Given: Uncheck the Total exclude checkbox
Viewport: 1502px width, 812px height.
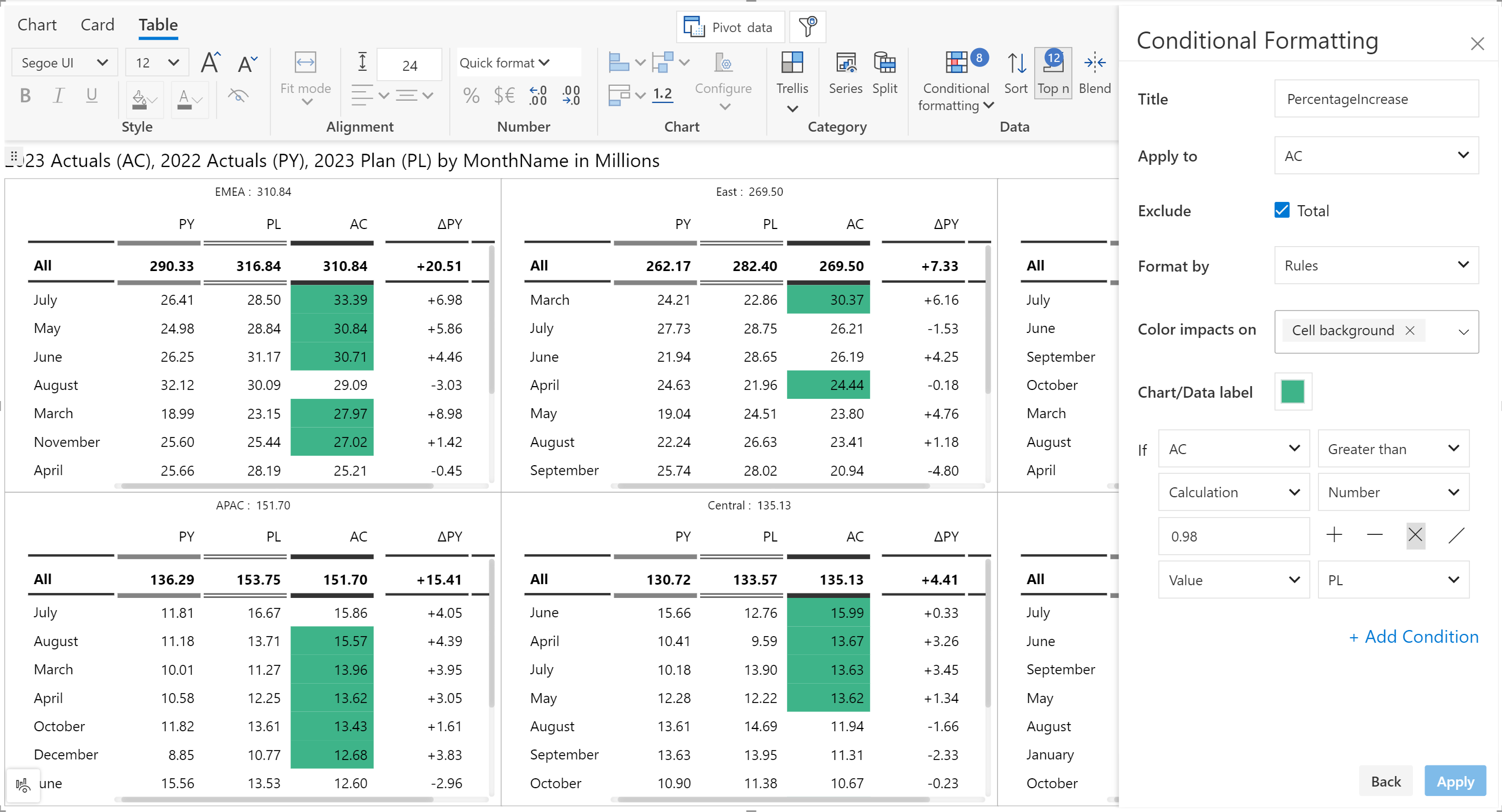Looking at the screenshot, I should (x=1282, y=210).
